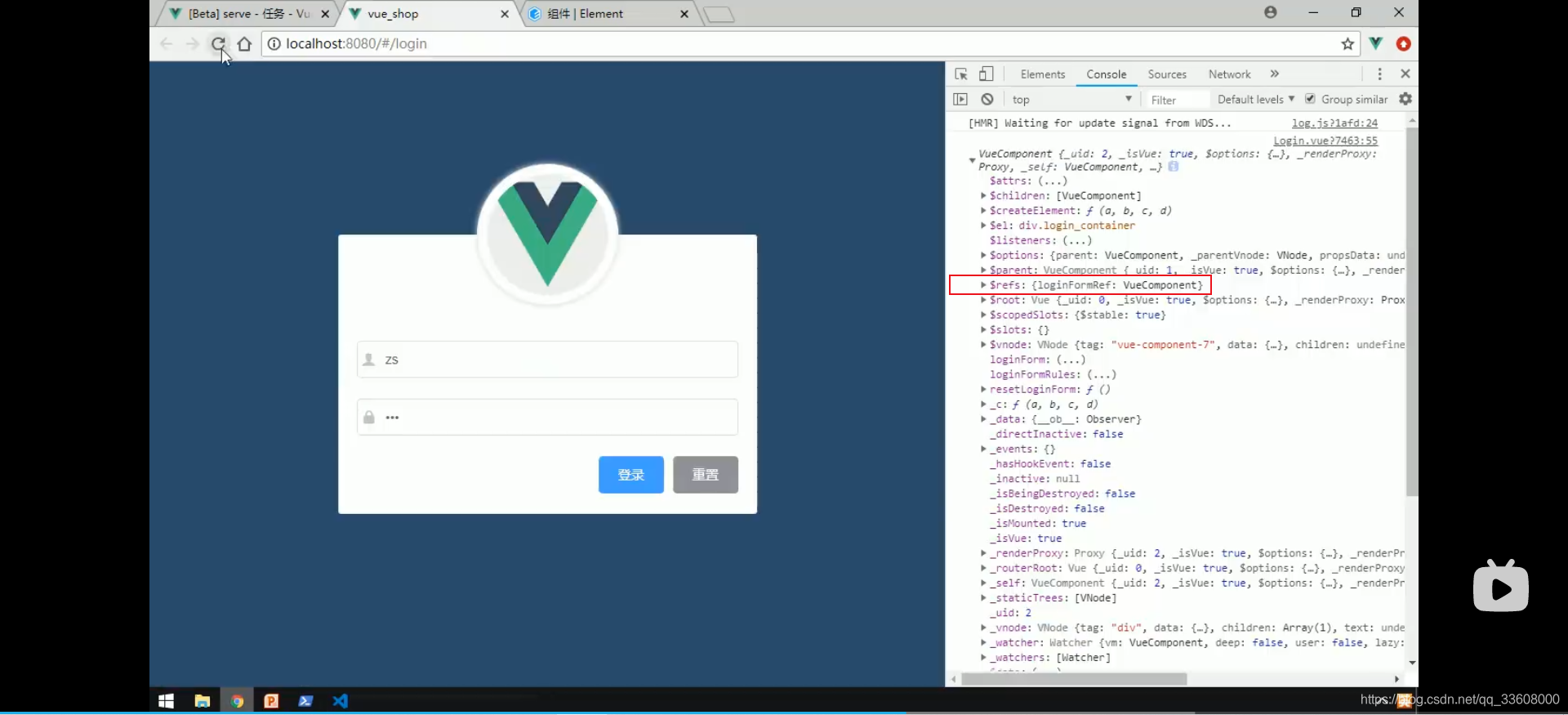Toggle device toolbar in DevTools

(987, 74)
